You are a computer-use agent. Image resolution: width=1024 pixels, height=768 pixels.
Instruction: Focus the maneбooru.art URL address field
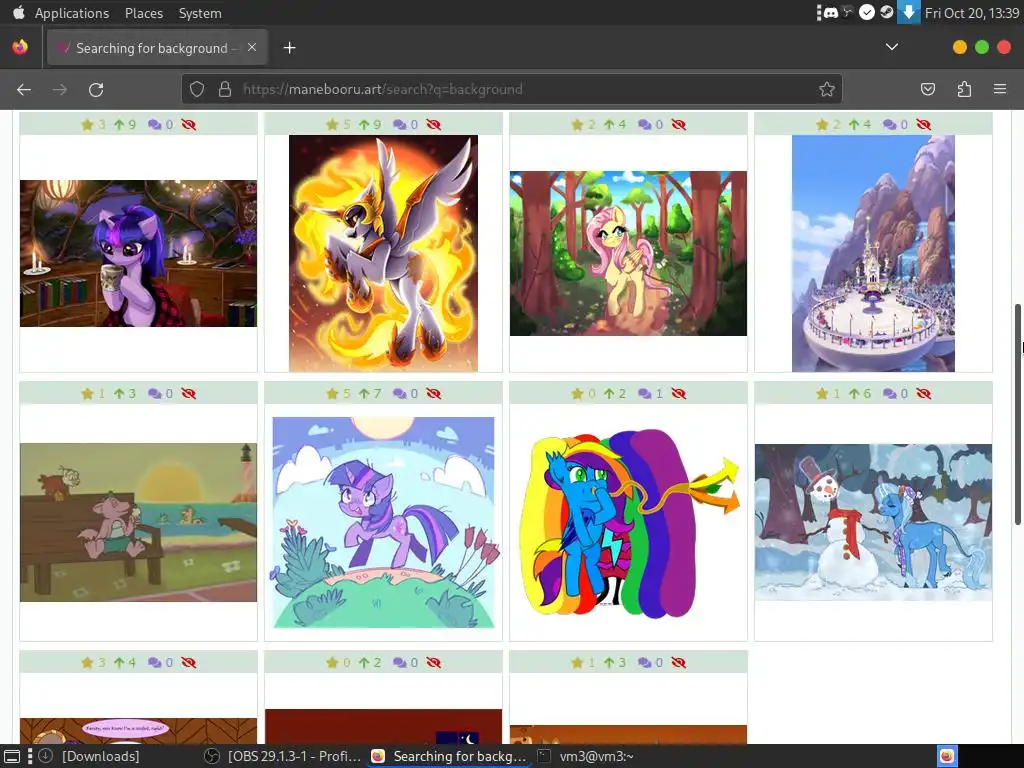(512, 89)
